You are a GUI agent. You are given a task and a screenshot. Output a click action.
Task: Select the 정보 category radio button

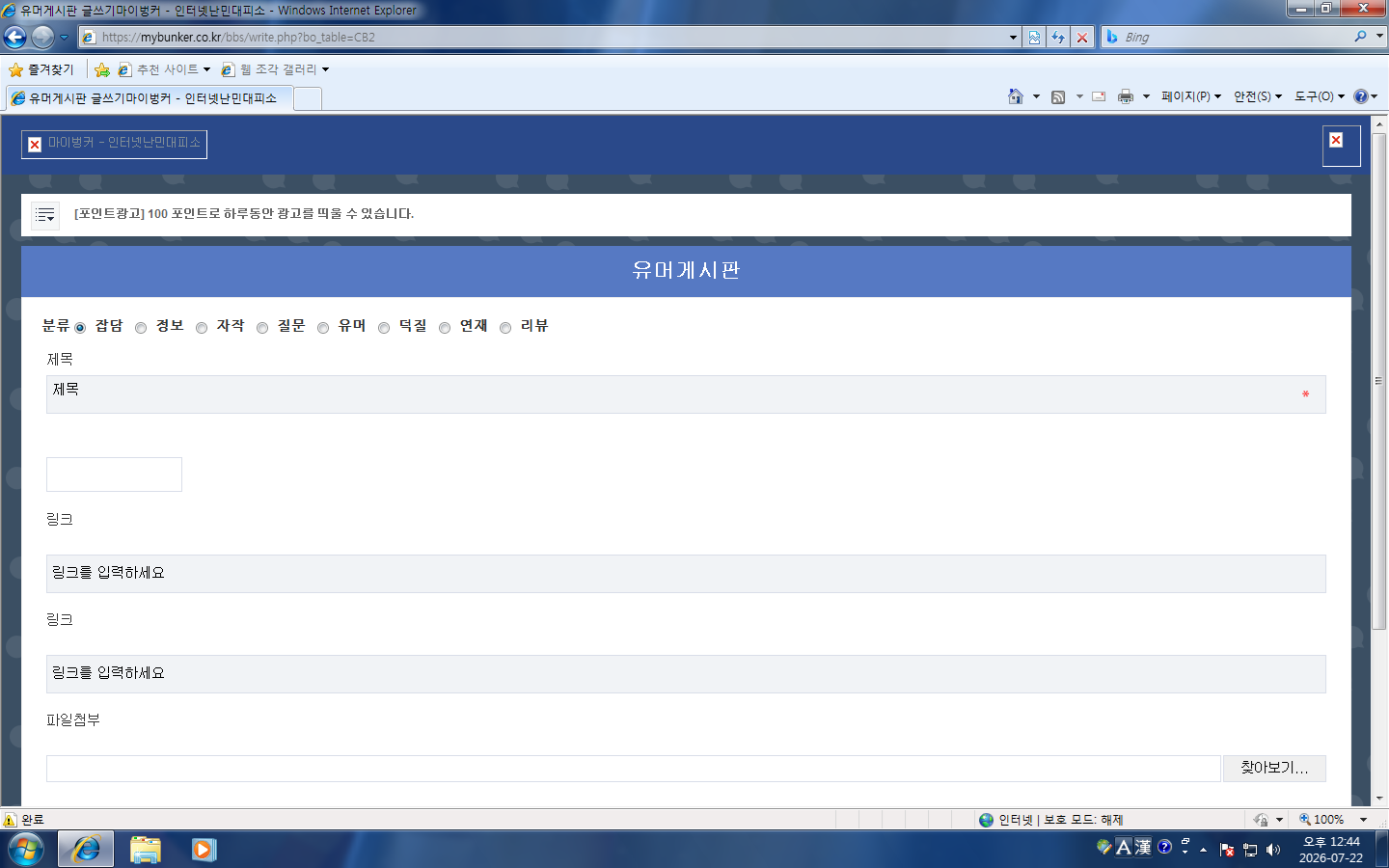click(x=141, y=328)
